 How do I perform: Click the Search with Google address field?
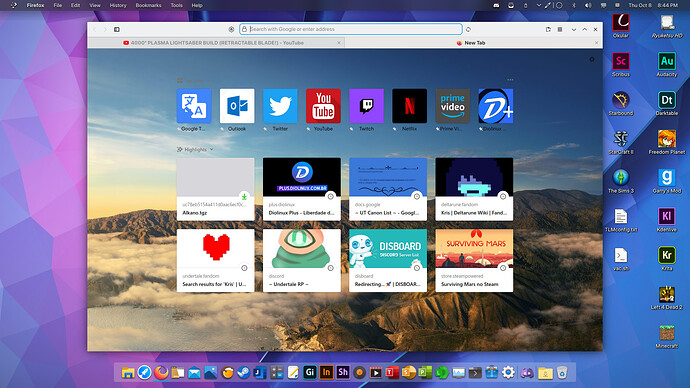pos(351,29)
